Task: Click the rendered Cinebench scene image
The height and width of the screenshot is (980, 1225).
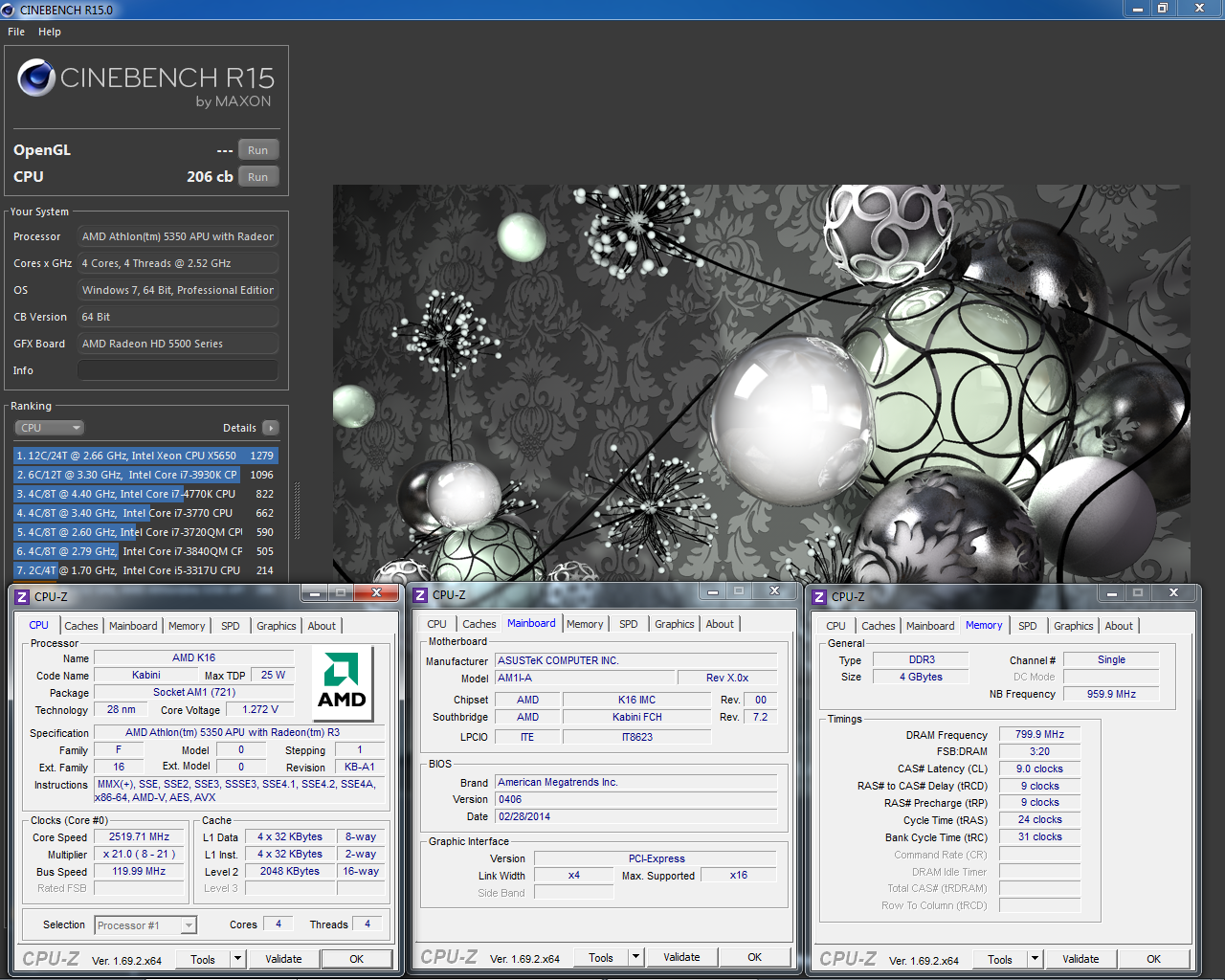Action: [761, 383]
